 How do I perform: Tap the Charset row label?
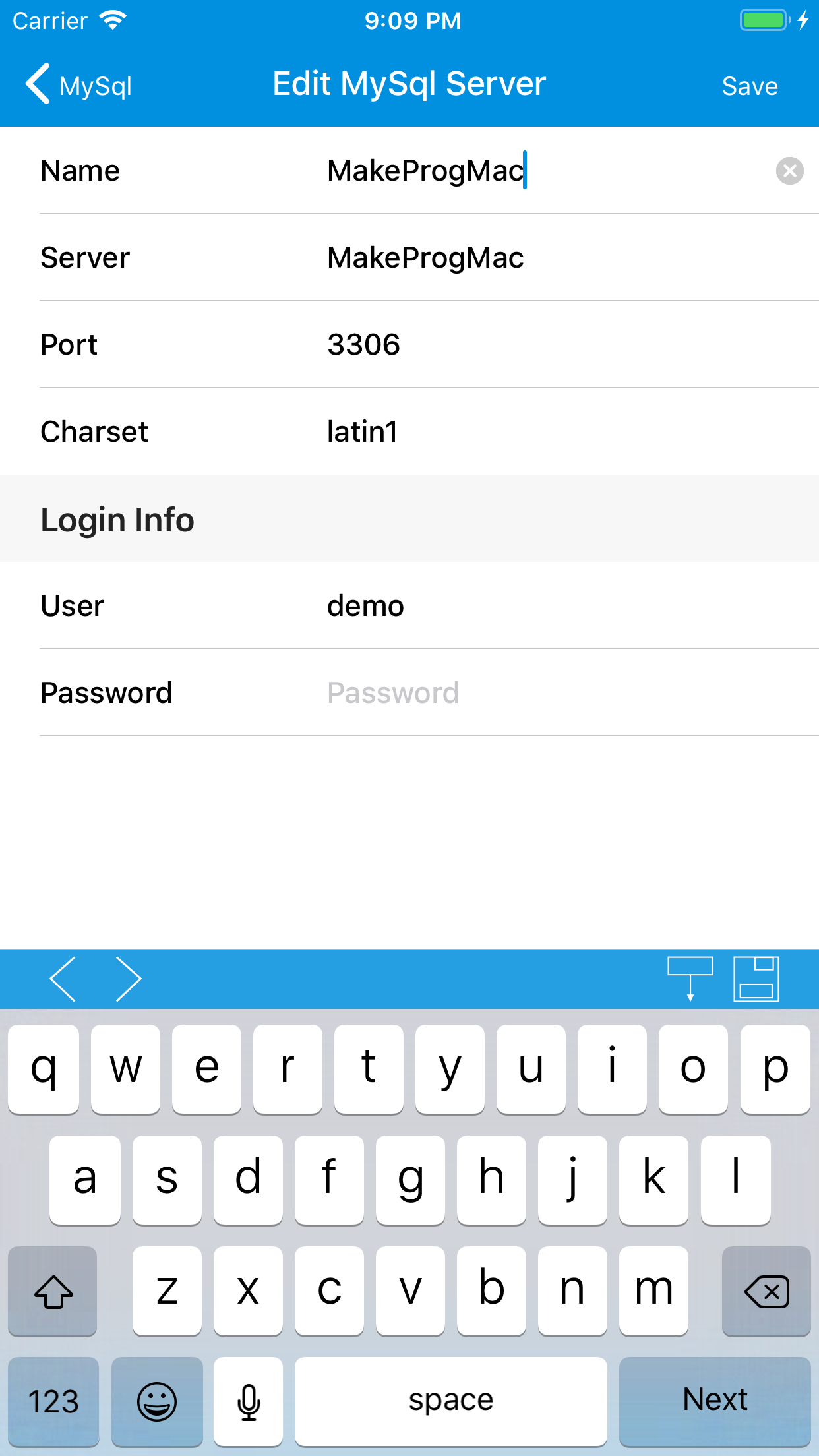coord(94,432)
